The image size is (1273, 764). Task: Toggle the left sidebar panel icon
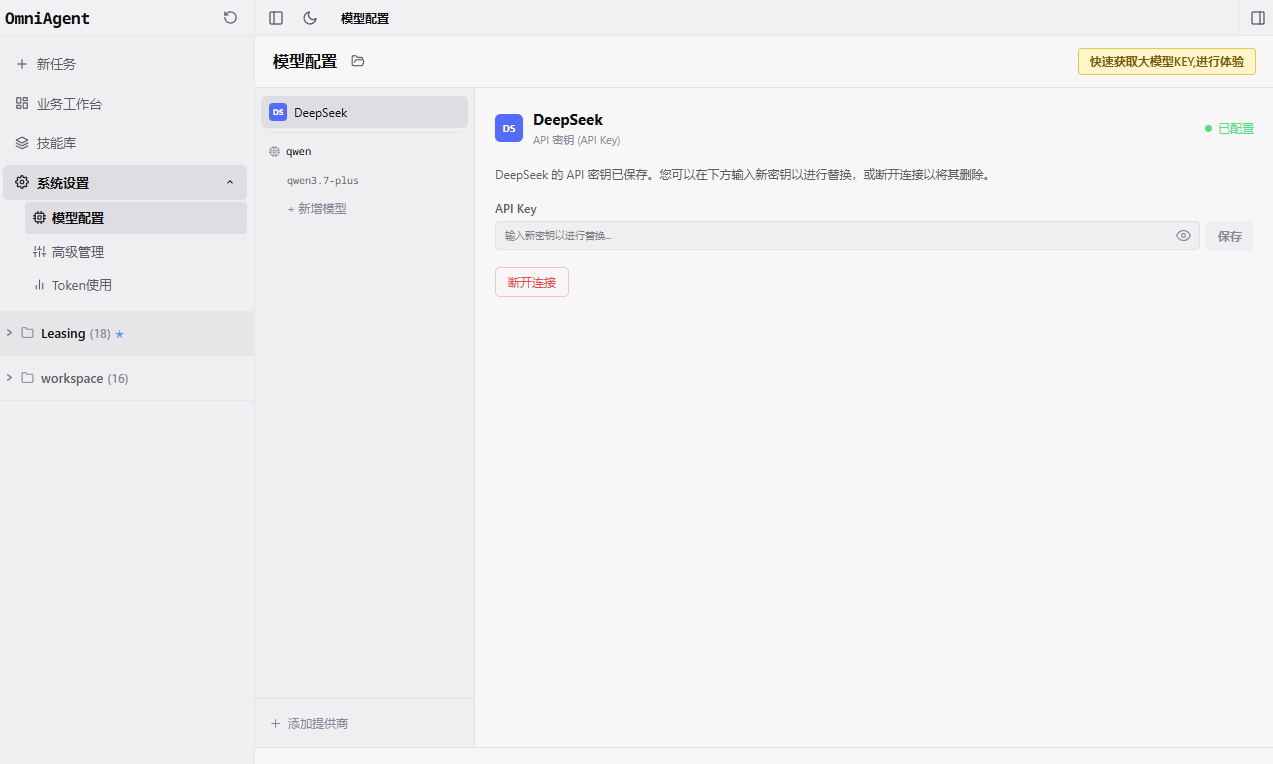(276, 18)
